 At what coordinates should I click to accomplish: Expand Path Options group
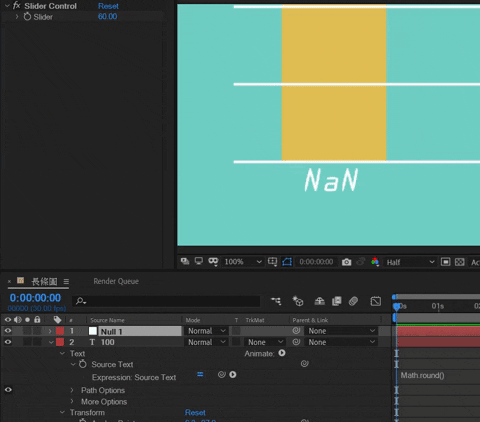click(x=72, y=390)
